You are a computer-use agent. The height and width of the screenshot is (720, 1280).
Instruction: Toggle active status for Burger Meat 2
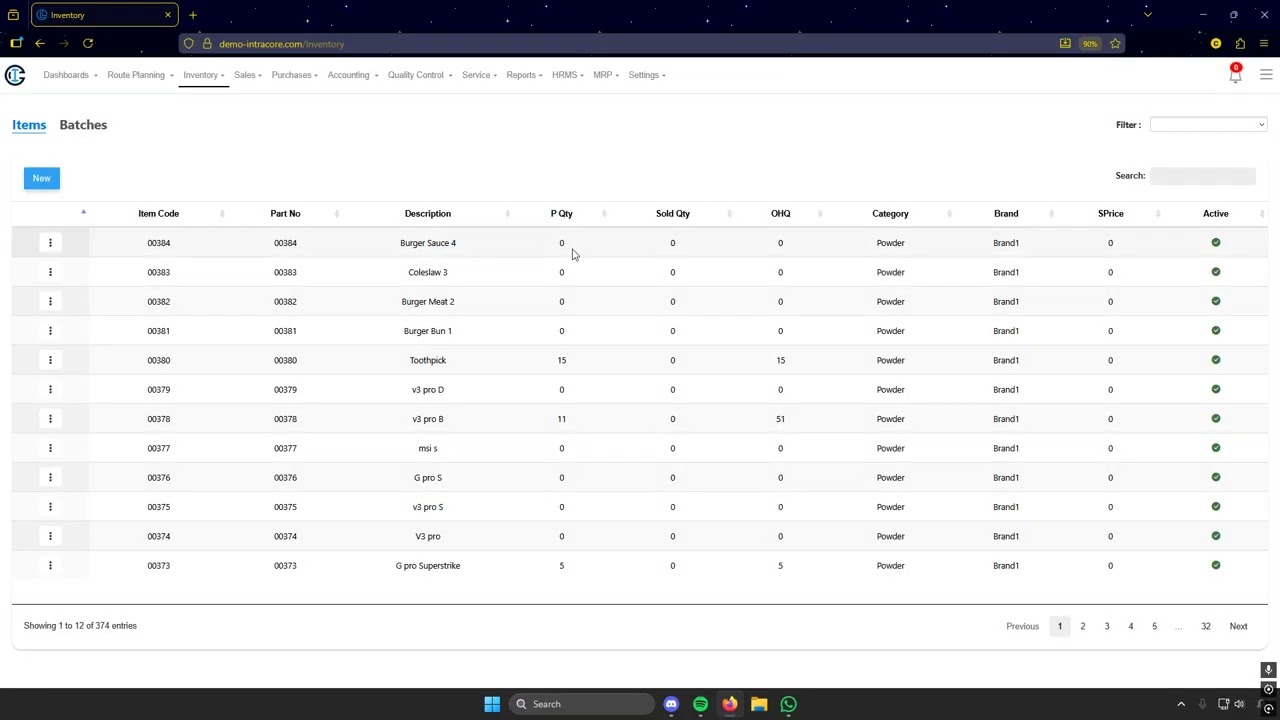[1216, 301]
